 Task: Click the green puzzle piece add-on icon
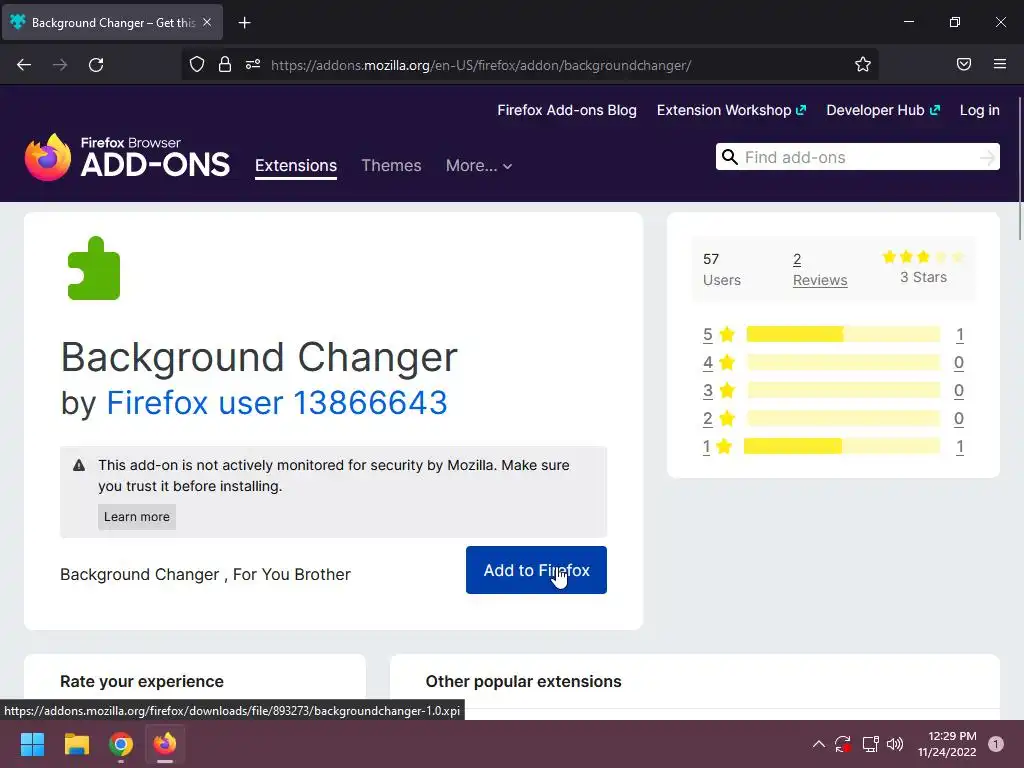(94, 268)
